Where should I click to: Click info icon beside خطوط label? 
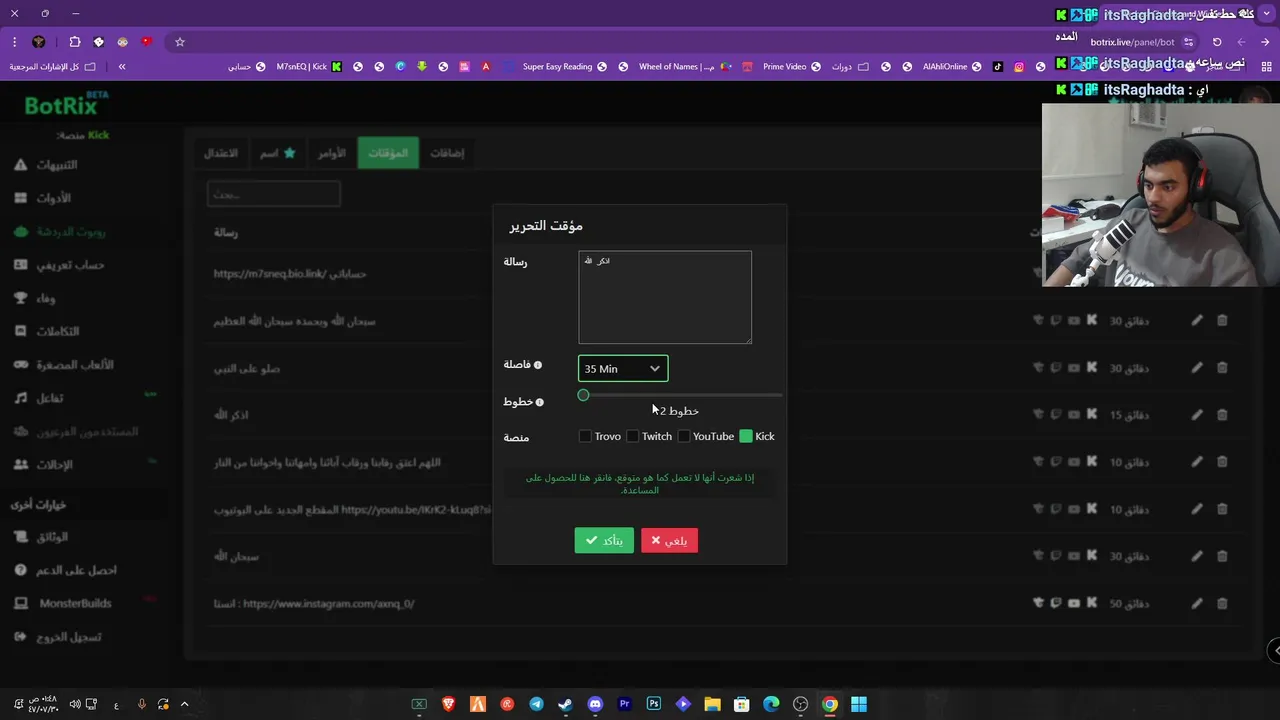coord(540,402)
